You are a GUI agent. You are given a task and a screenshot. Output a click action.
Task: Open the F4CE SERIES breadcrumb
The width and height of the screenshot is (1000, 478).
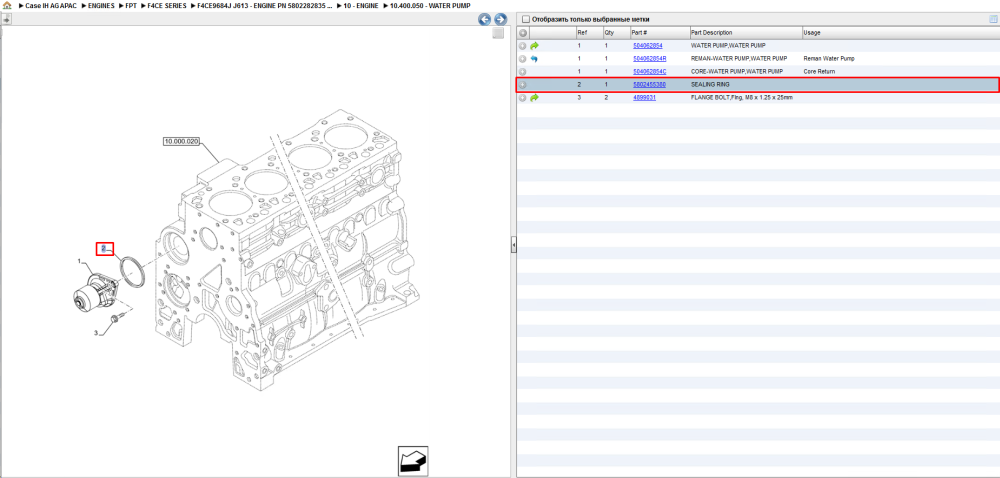(x=168, y=5)
